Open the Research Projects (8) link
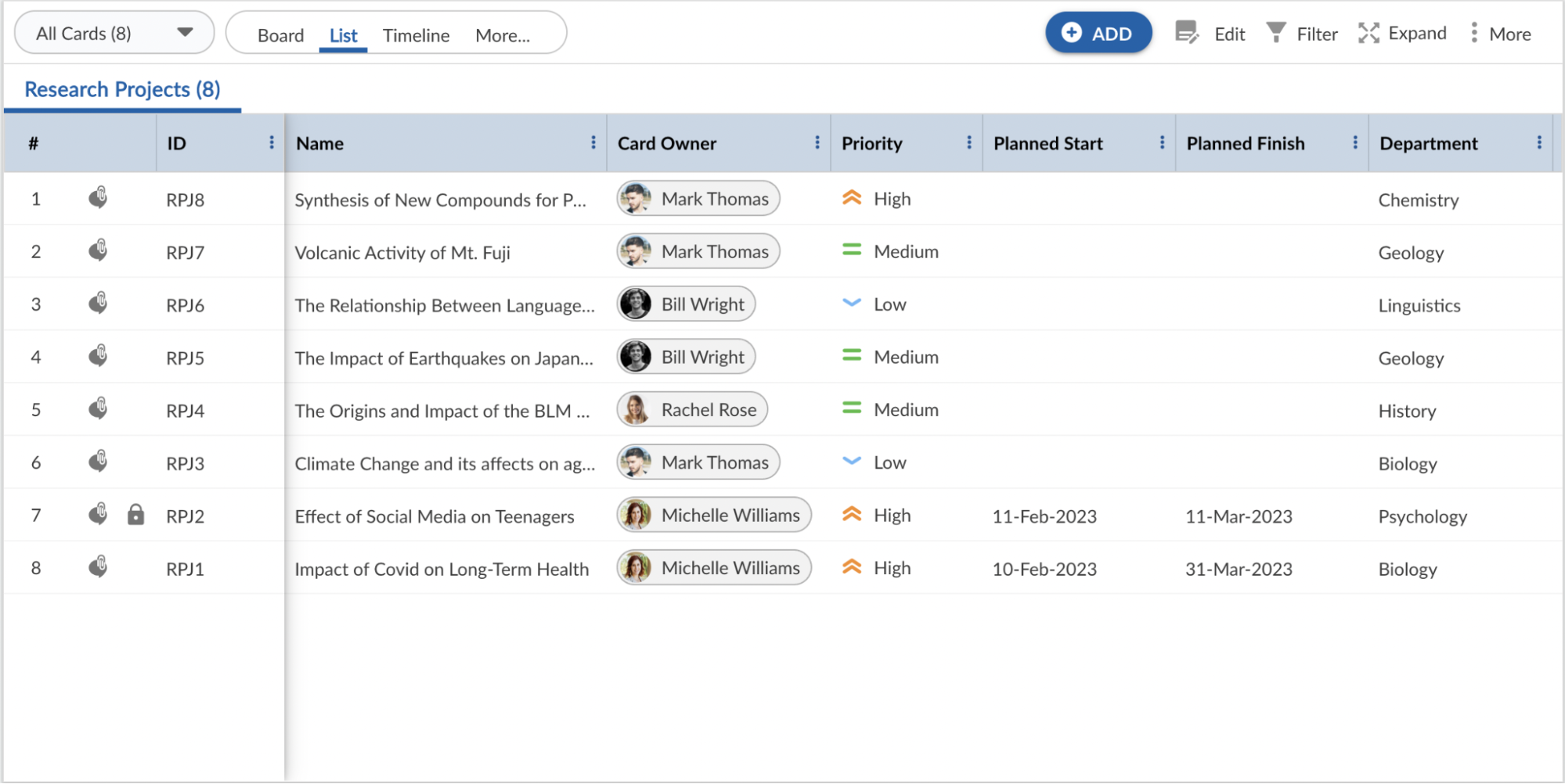Image resolution: width=1565 pixels, height=784 pixels. 122,88
